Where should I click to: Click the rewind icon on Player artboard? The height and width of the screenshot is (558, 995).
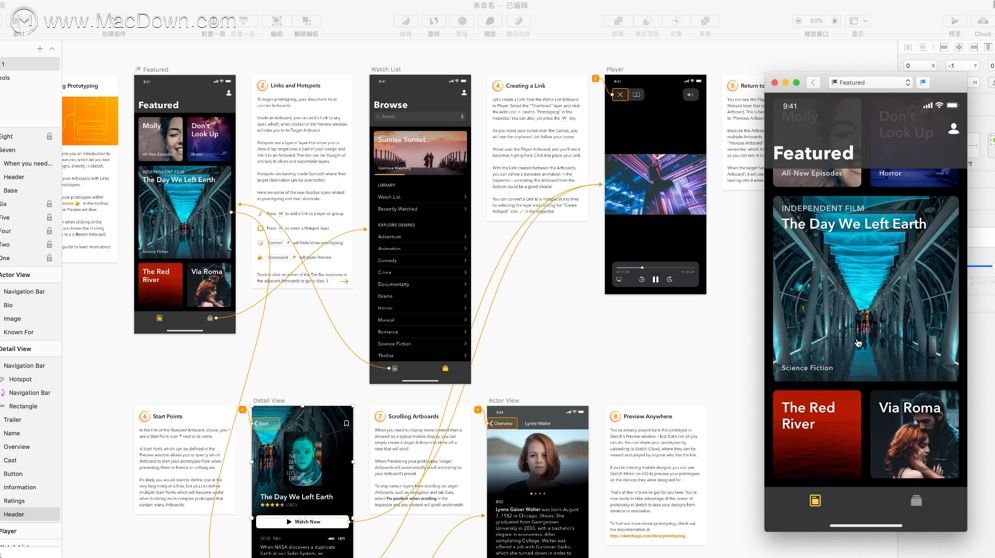(x=642, y=279)
